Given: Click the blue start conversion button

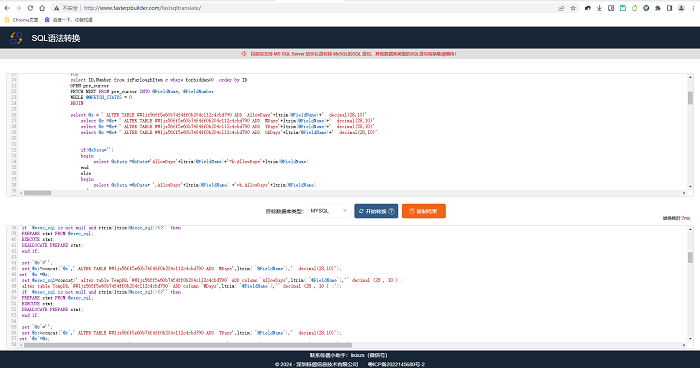Looking at the screenshot, I should coord(376,211).
